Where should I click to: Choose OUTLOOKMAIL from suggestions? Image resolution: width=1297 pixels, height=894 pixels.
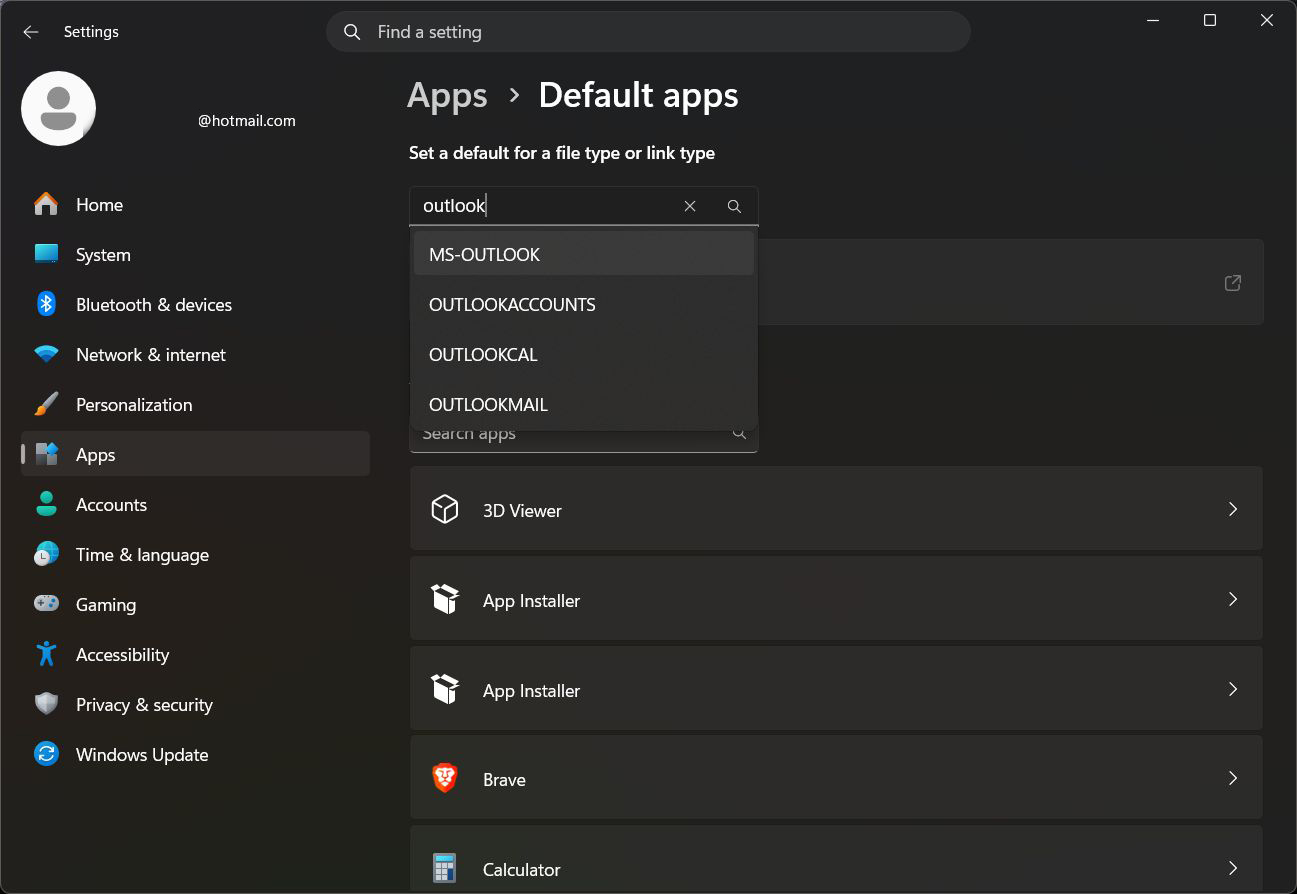click(584, 404)
